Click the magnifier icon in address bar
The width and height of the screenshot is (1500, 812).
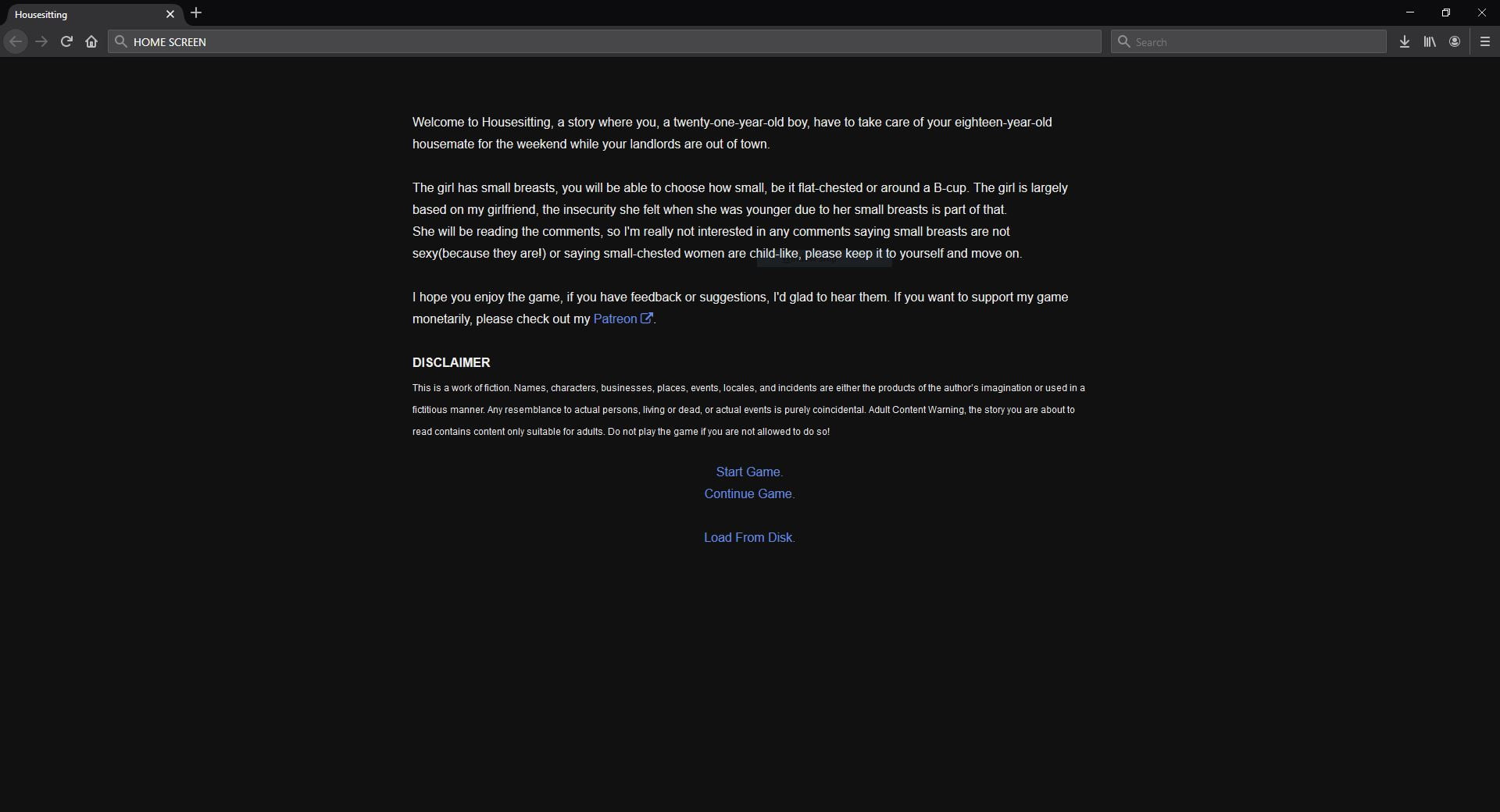point(121,42)
